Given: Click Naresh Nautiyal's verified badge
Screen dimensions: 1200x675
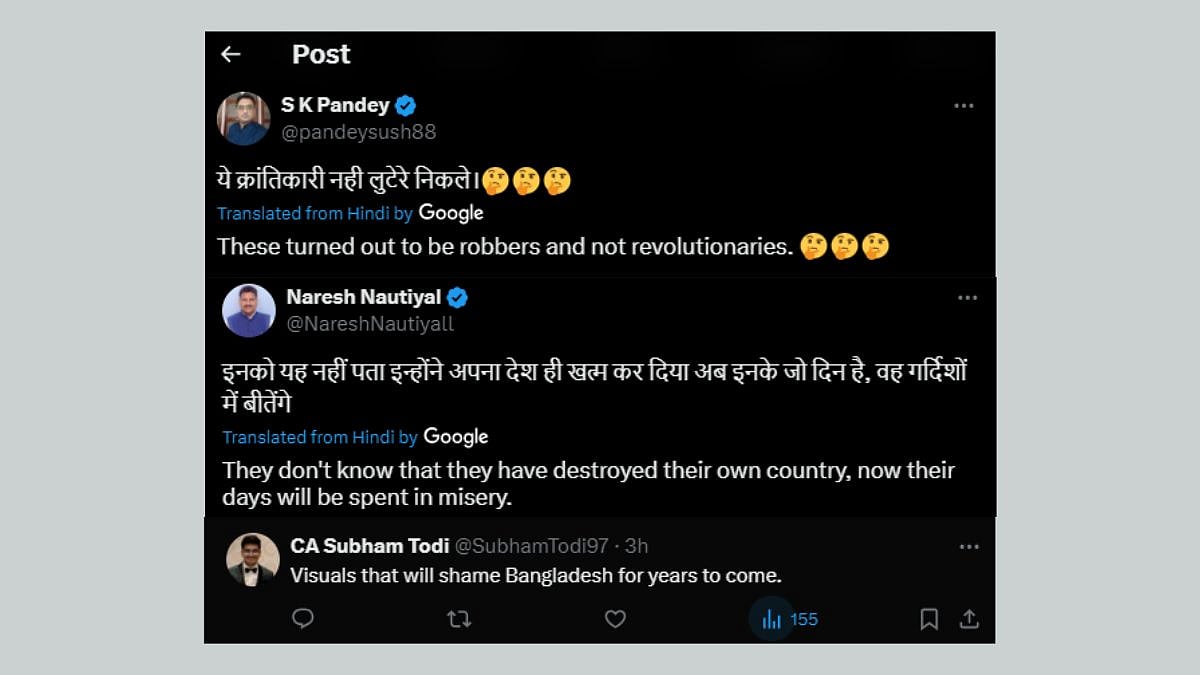Looking at the screenshot, I should coord(457,297).
